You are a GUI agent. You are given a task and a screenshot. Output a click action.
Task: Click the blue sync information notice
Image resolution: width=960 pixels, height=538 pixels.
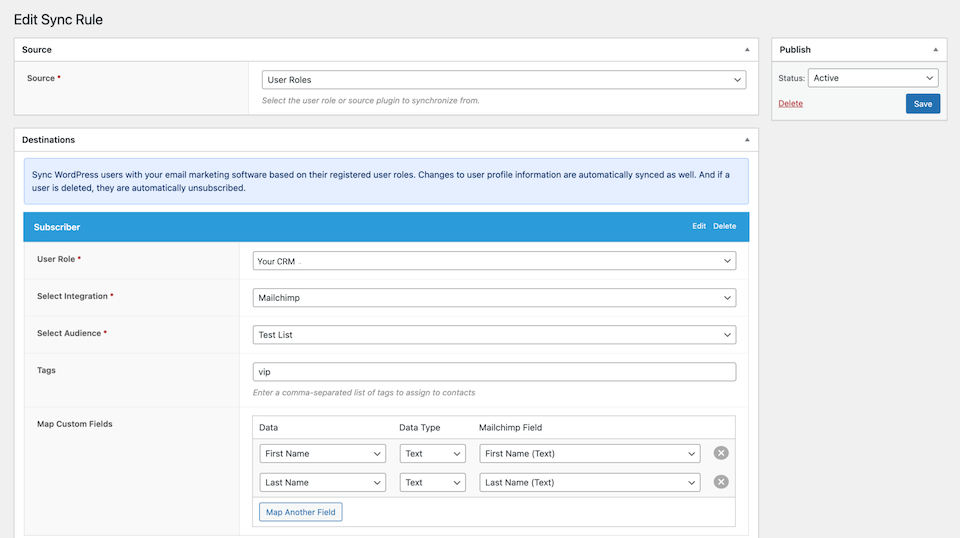point(386,181)
